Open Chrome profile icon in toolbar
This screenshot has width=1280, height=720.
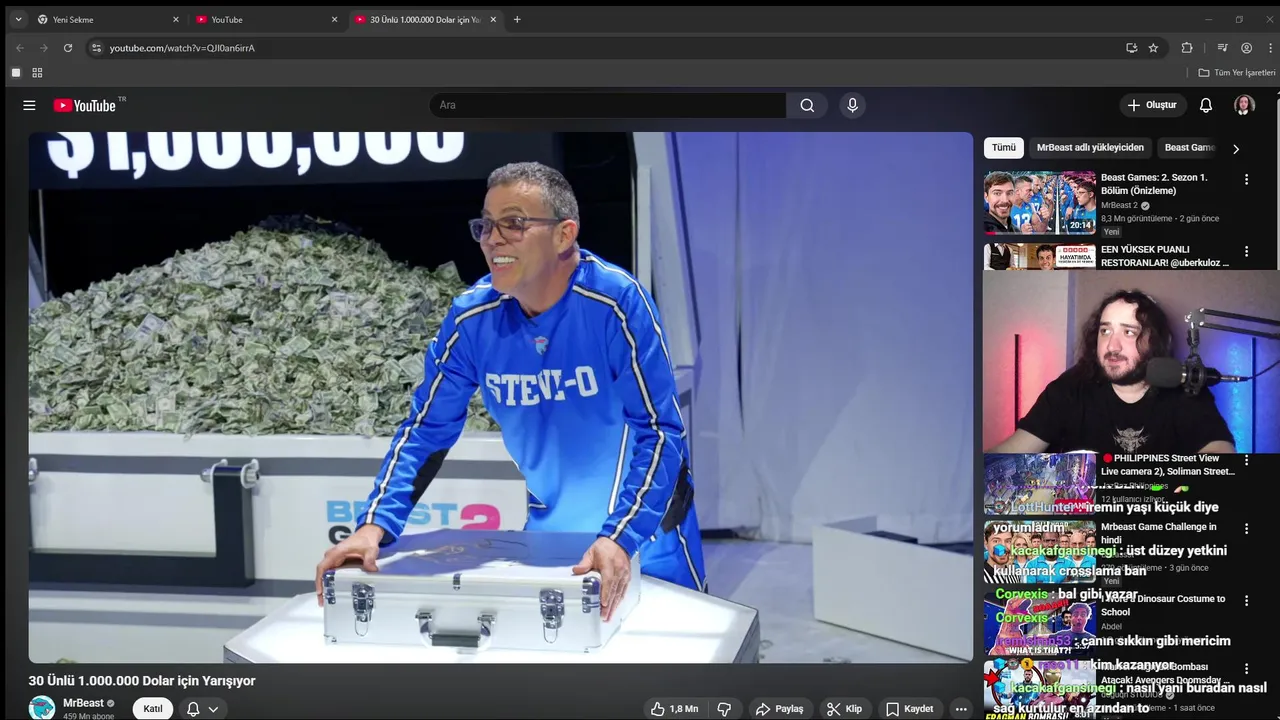(x=1246, y=47)
